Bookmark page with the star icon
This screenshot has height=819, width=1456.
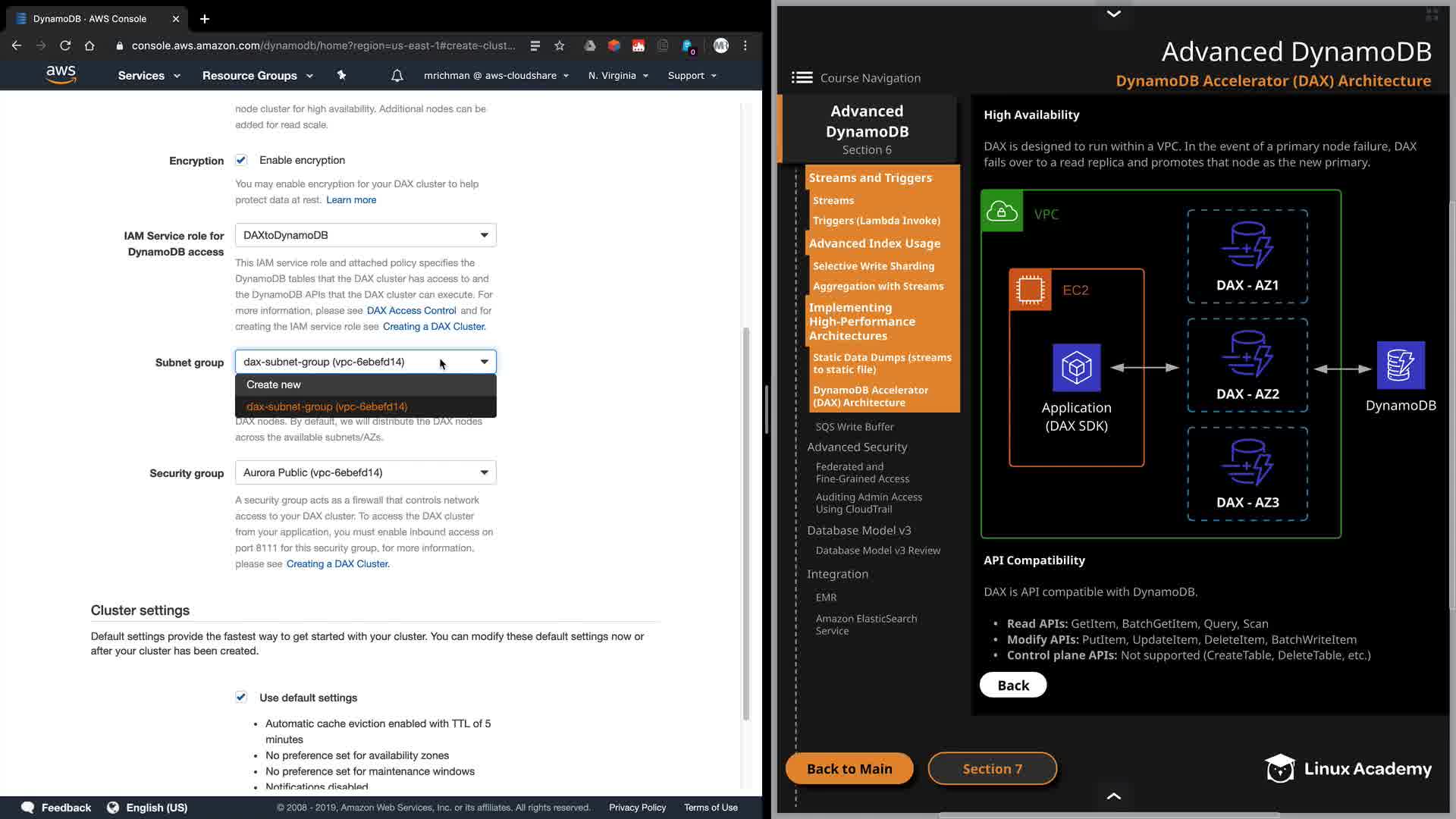click(x=560, y=45)
